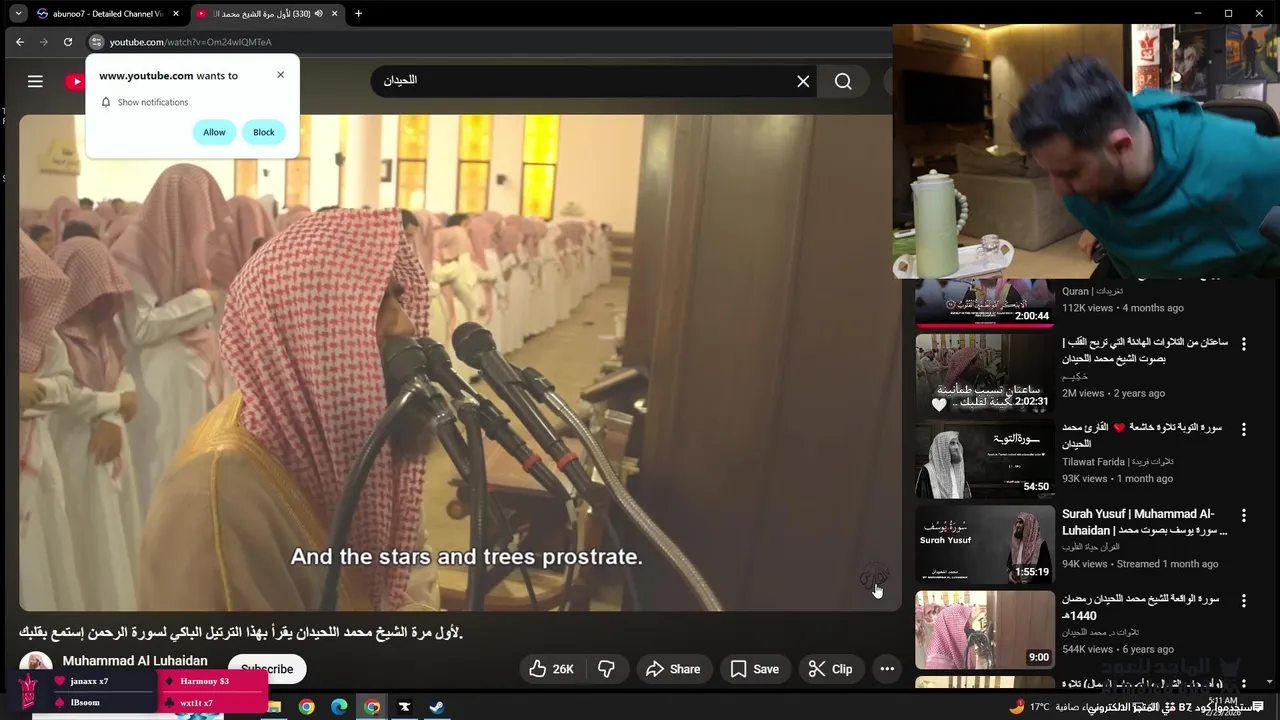Image resolution: width=1280 pixels, height=720 pixels.
Task: Allow YouTube notifications
Action: 214,132
